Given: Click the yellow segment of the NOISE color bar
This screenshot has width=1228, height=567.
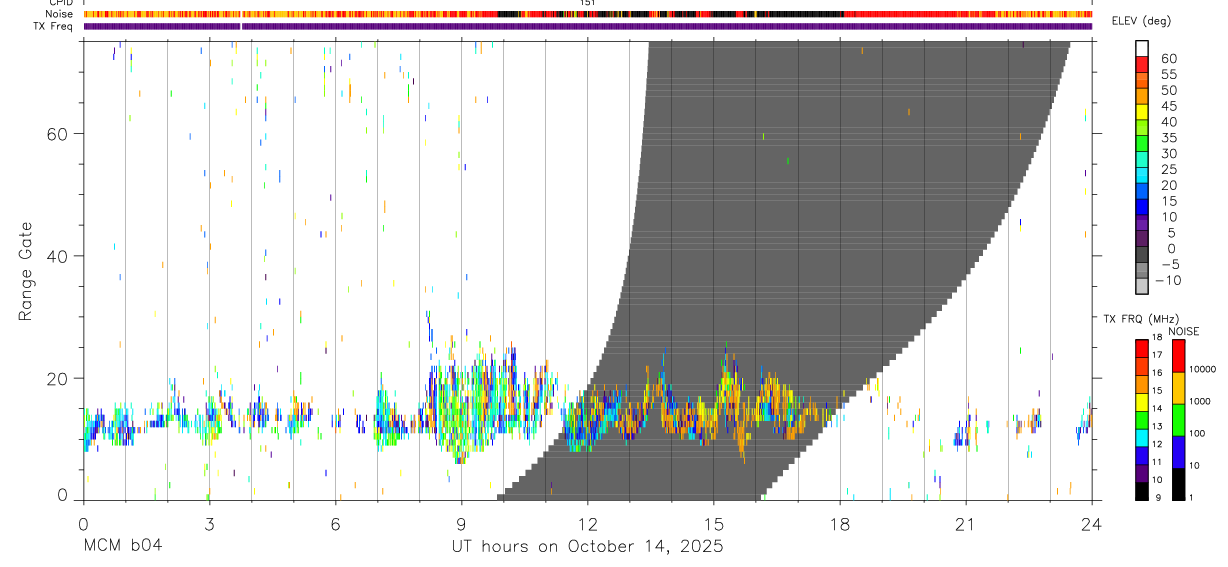Looking at the screenshot, I should tap(1178, 387).
